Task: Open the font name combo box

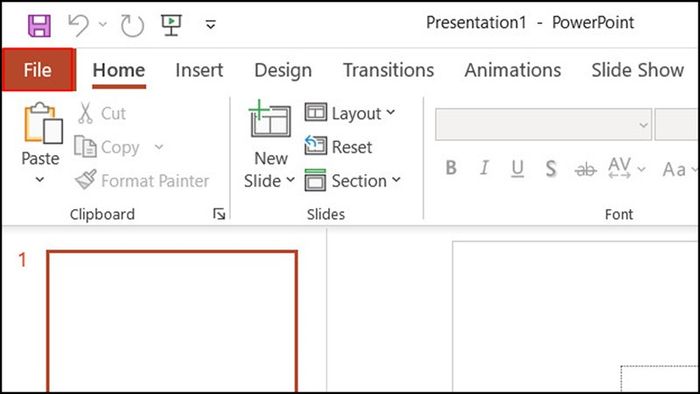Action: (543, 124)
